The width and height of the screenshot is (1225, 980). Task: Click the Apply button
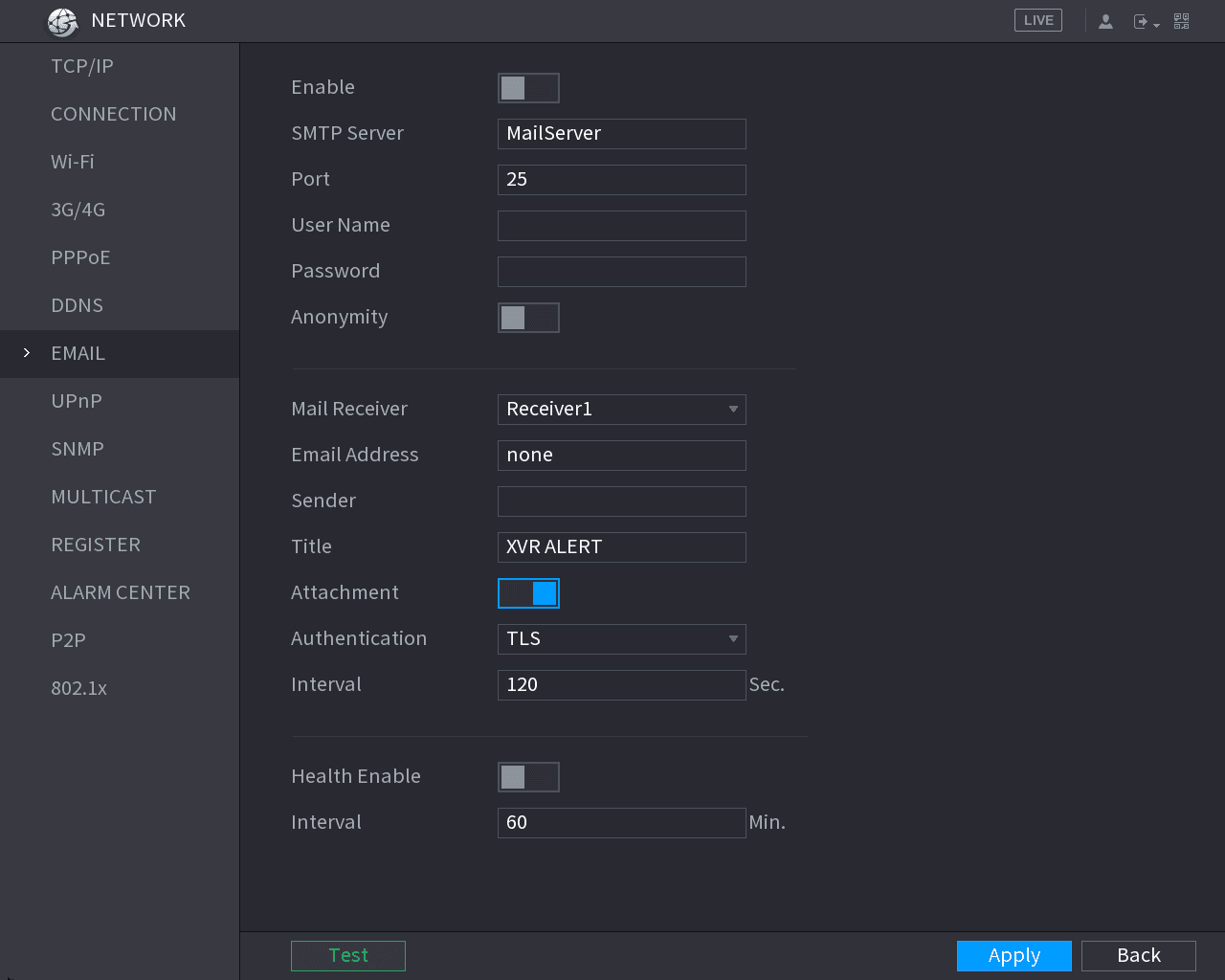coord(1014,956)
